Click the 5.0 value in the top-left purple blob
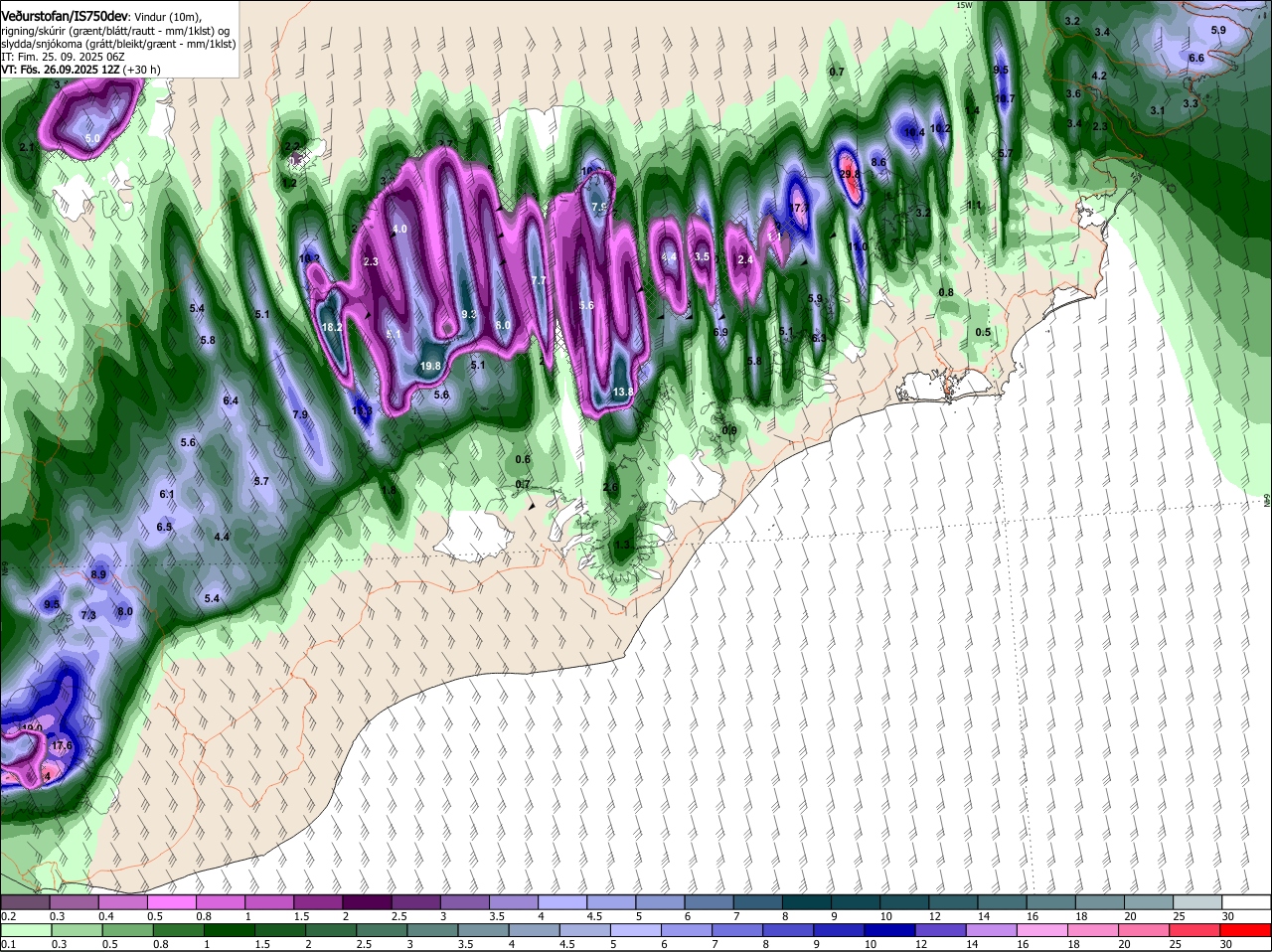1272x952 pixels. pyautogui.click(x=93, y=138)
